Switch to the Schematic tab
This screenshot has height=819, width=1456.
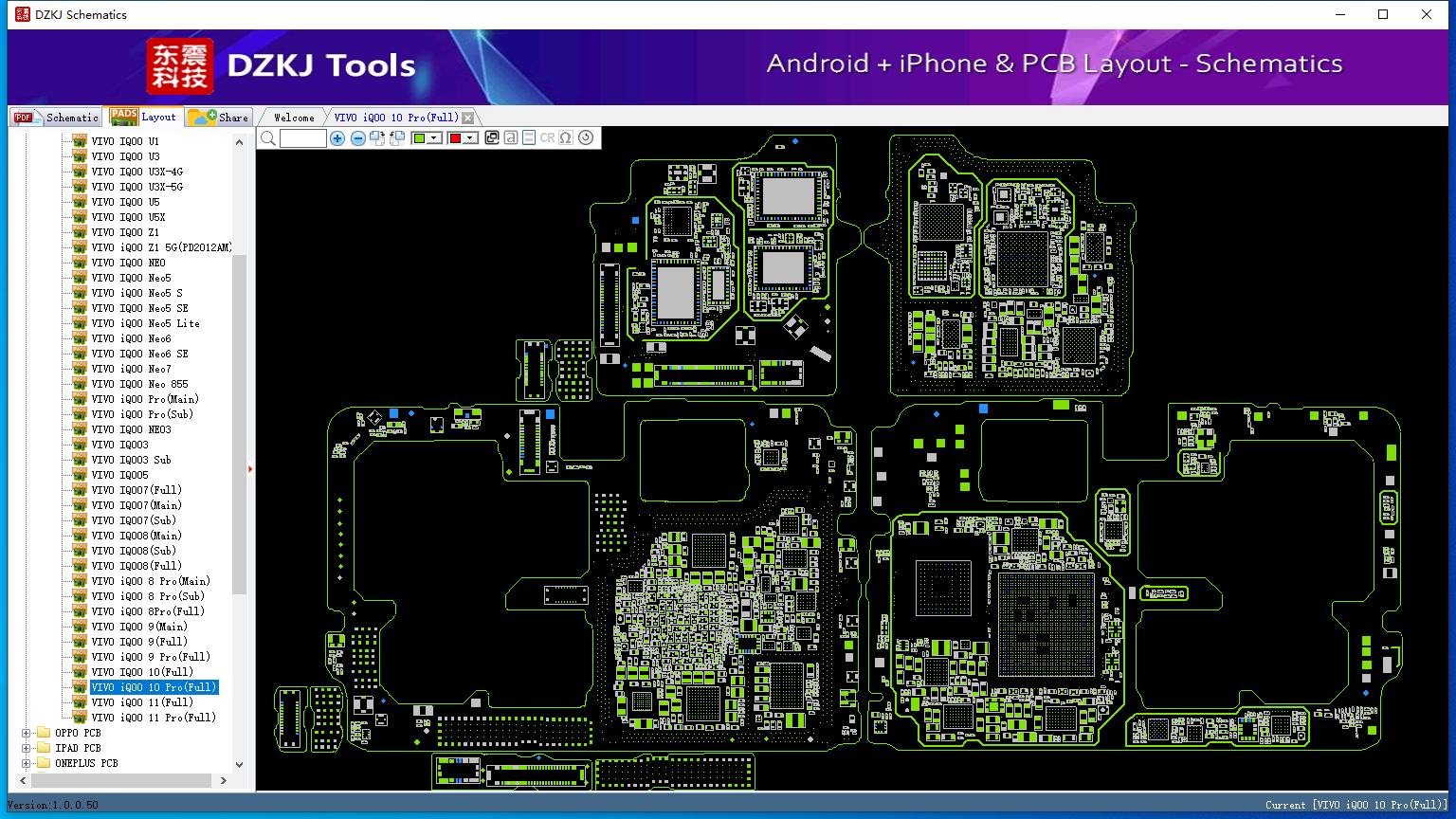(55, 117)
